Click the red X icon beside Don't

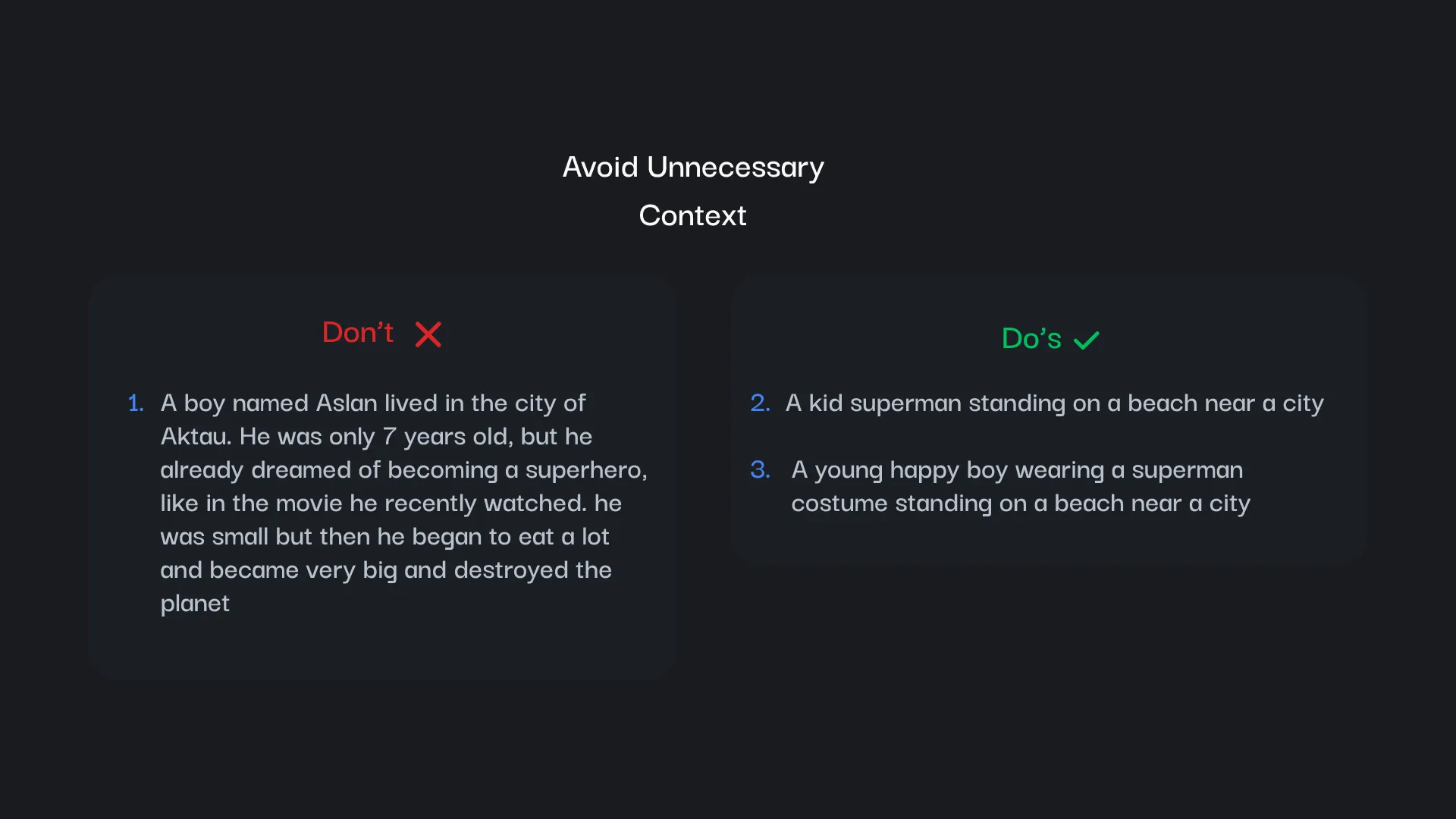[x=428, y=334]
